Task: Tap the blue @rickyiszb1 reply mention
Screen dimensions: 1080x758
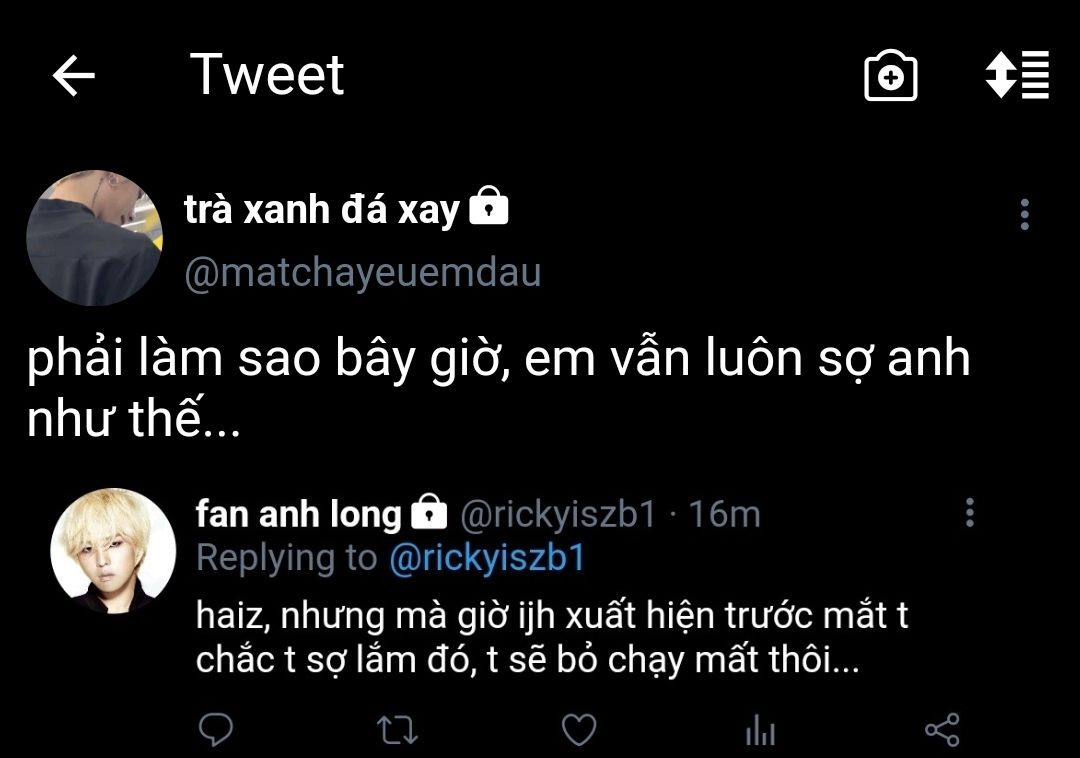Action: [486, 558]
